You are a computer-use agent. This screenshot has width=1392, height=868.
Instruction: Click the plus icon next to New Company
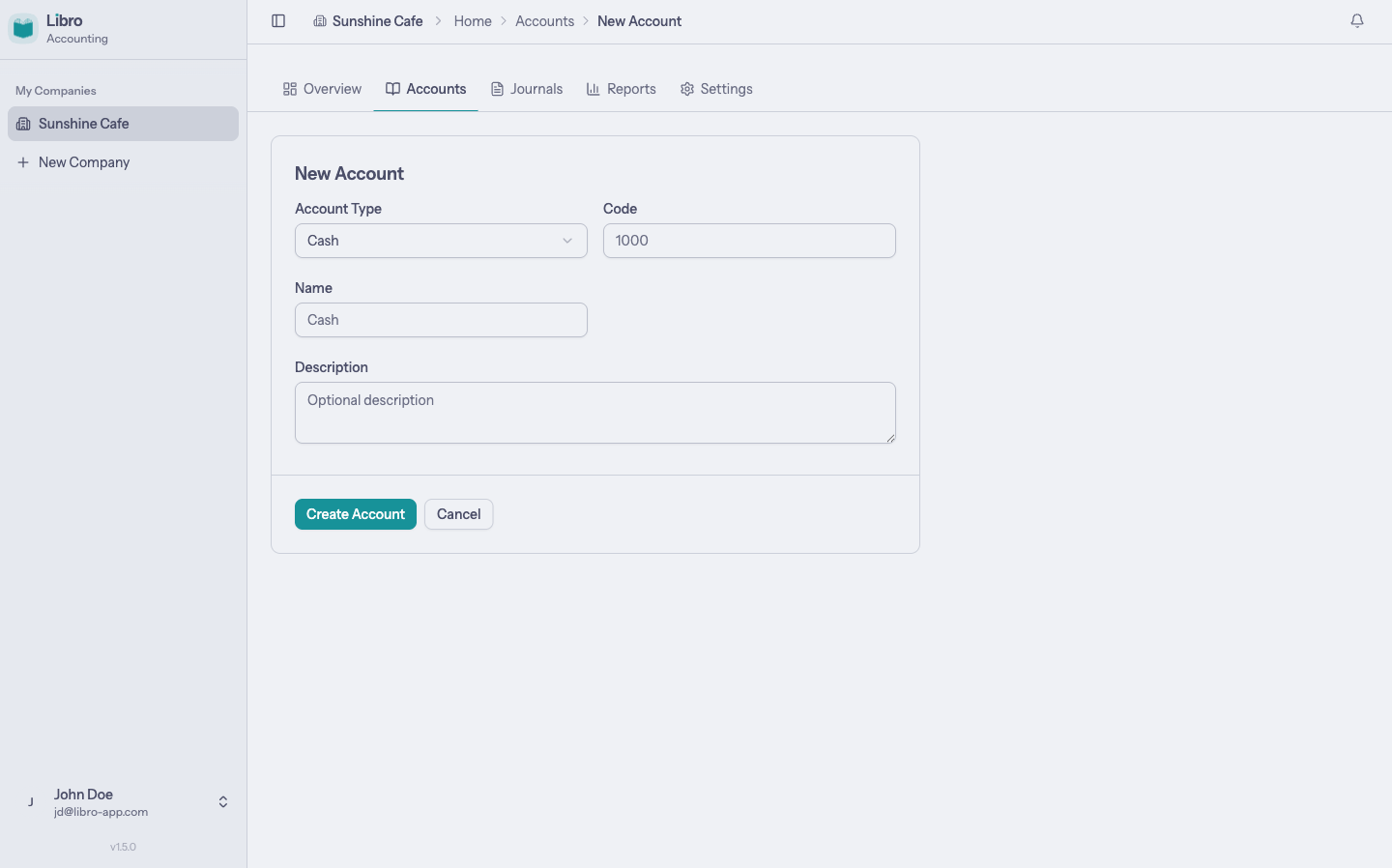(x=23, y=161)
